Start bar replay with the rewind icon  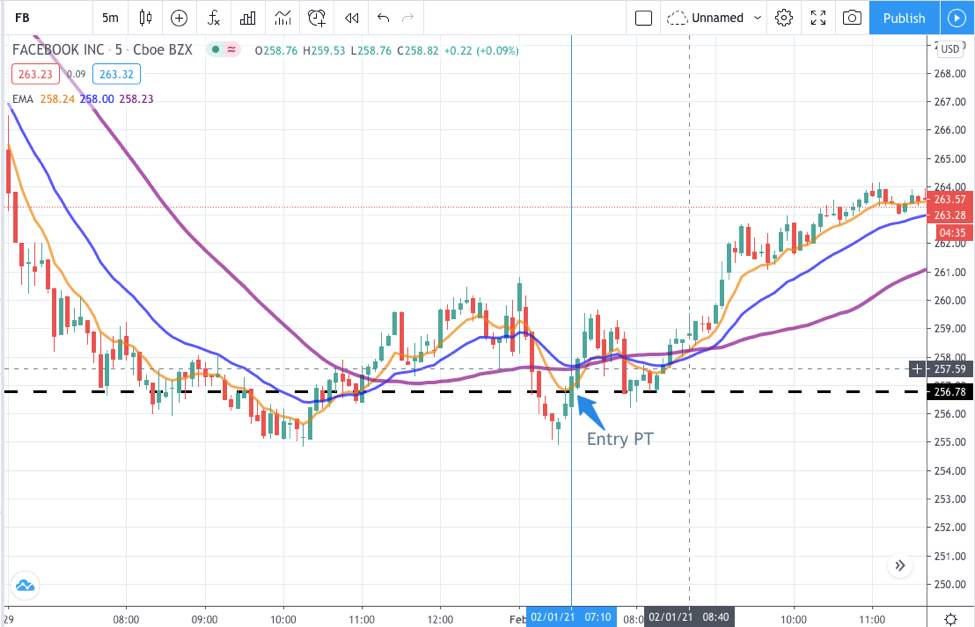[x=352, y=18]
